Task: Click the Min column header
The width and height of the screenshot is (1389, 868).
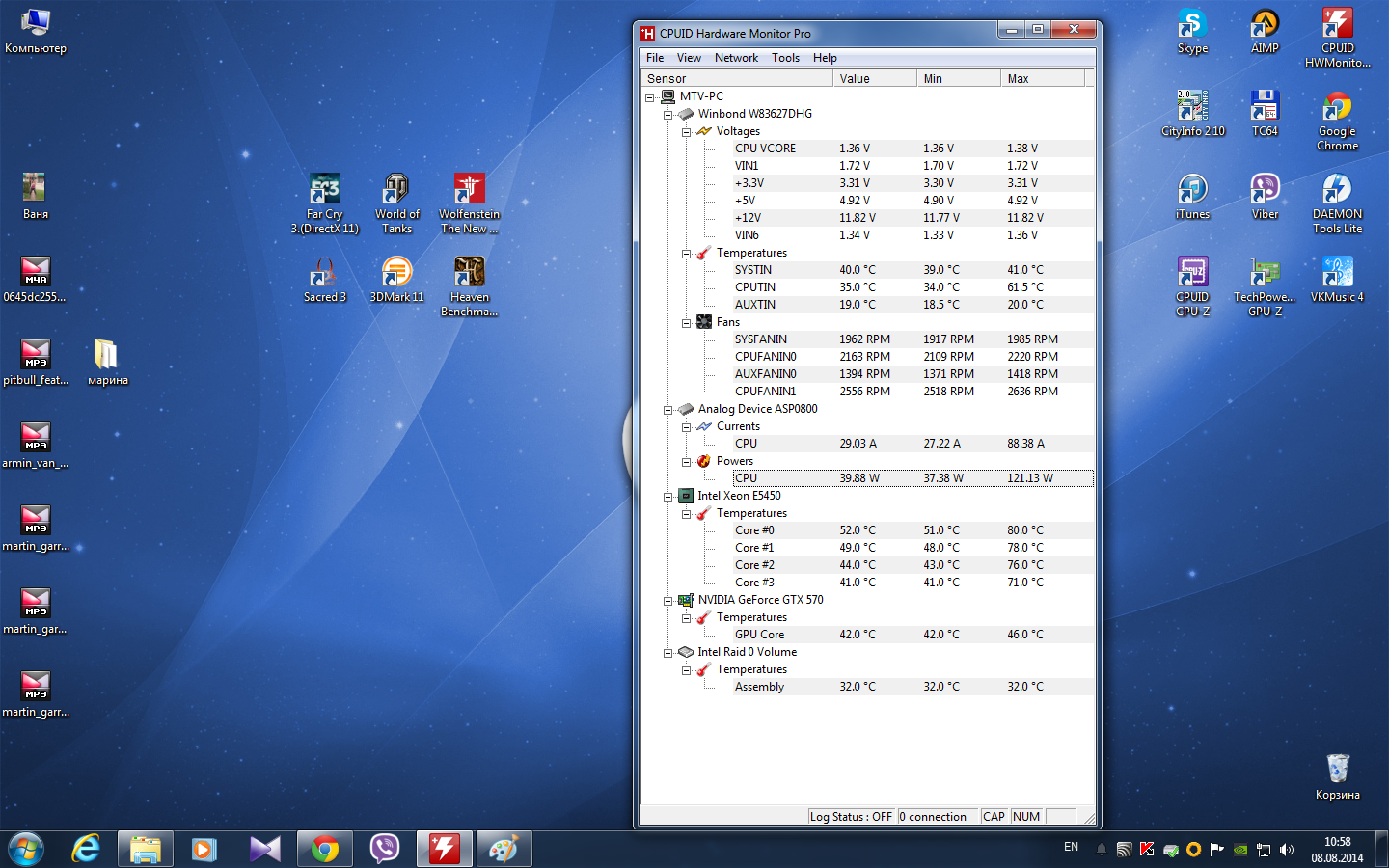Action: (959, 79)
